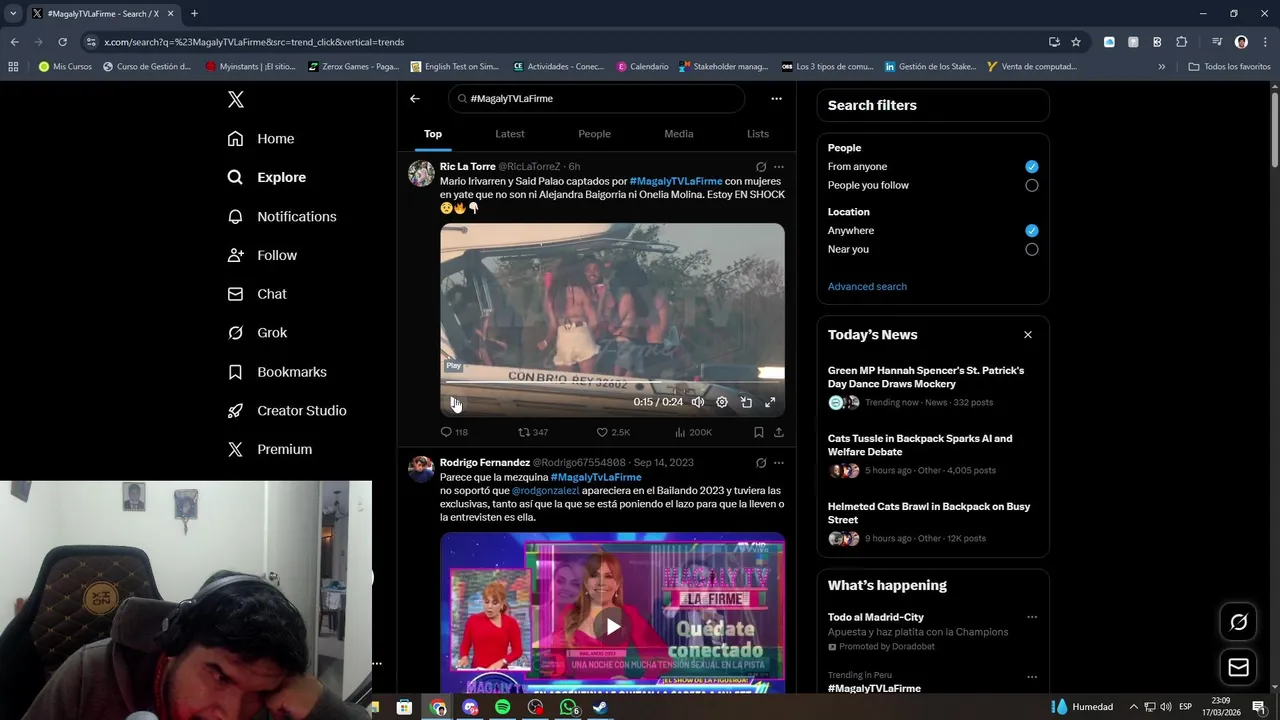Screen dimensions: 1280x720
Task: Click #MagalyTVLaFirme hashtag in Ric La Torre post
Action: click(x=676, y=181)
